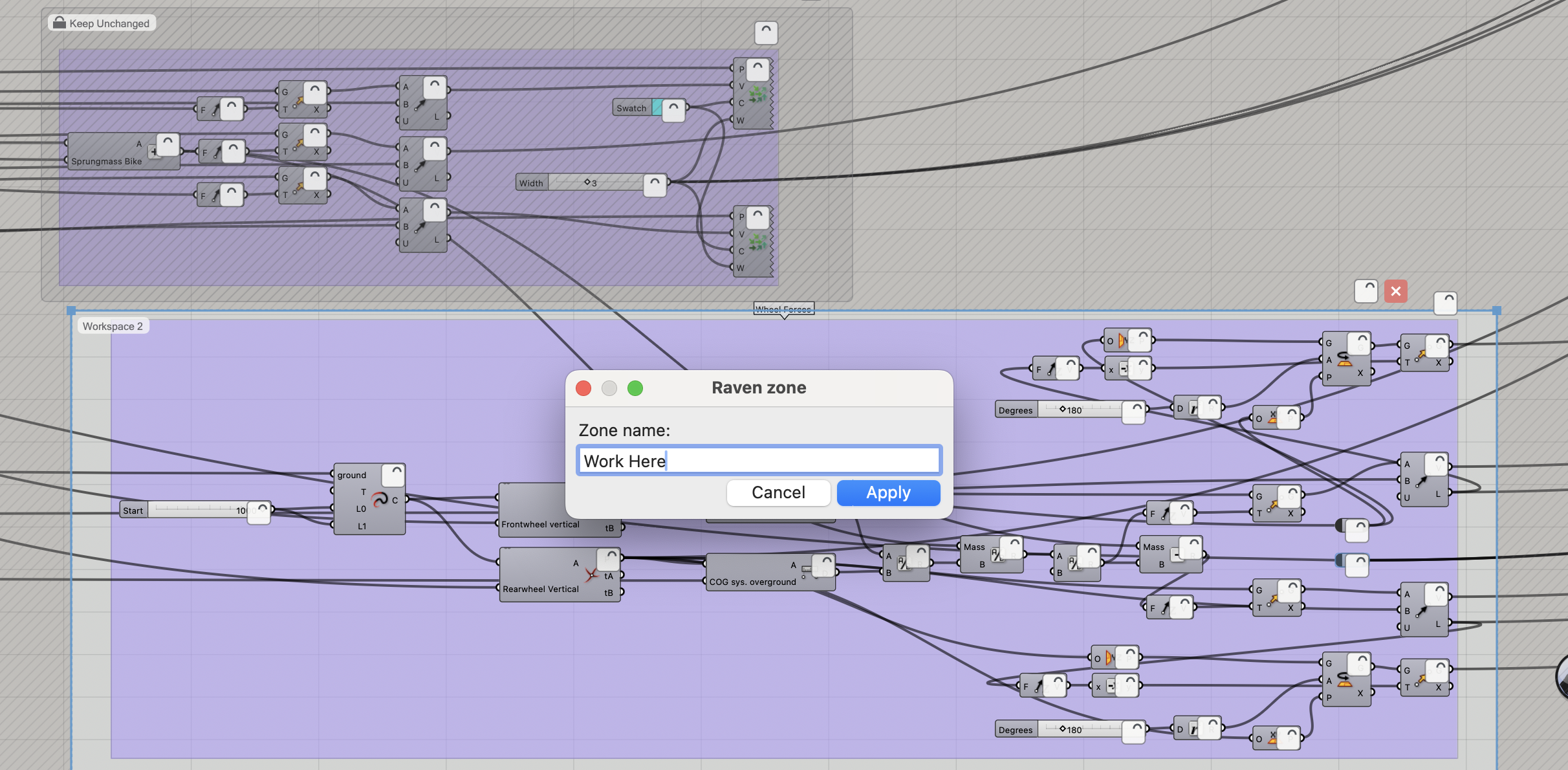Click green arrows icon of lower P-V-C-W component
This screenshot has width=1568, height=770.
pyautogui.click(x=757, y=243)
